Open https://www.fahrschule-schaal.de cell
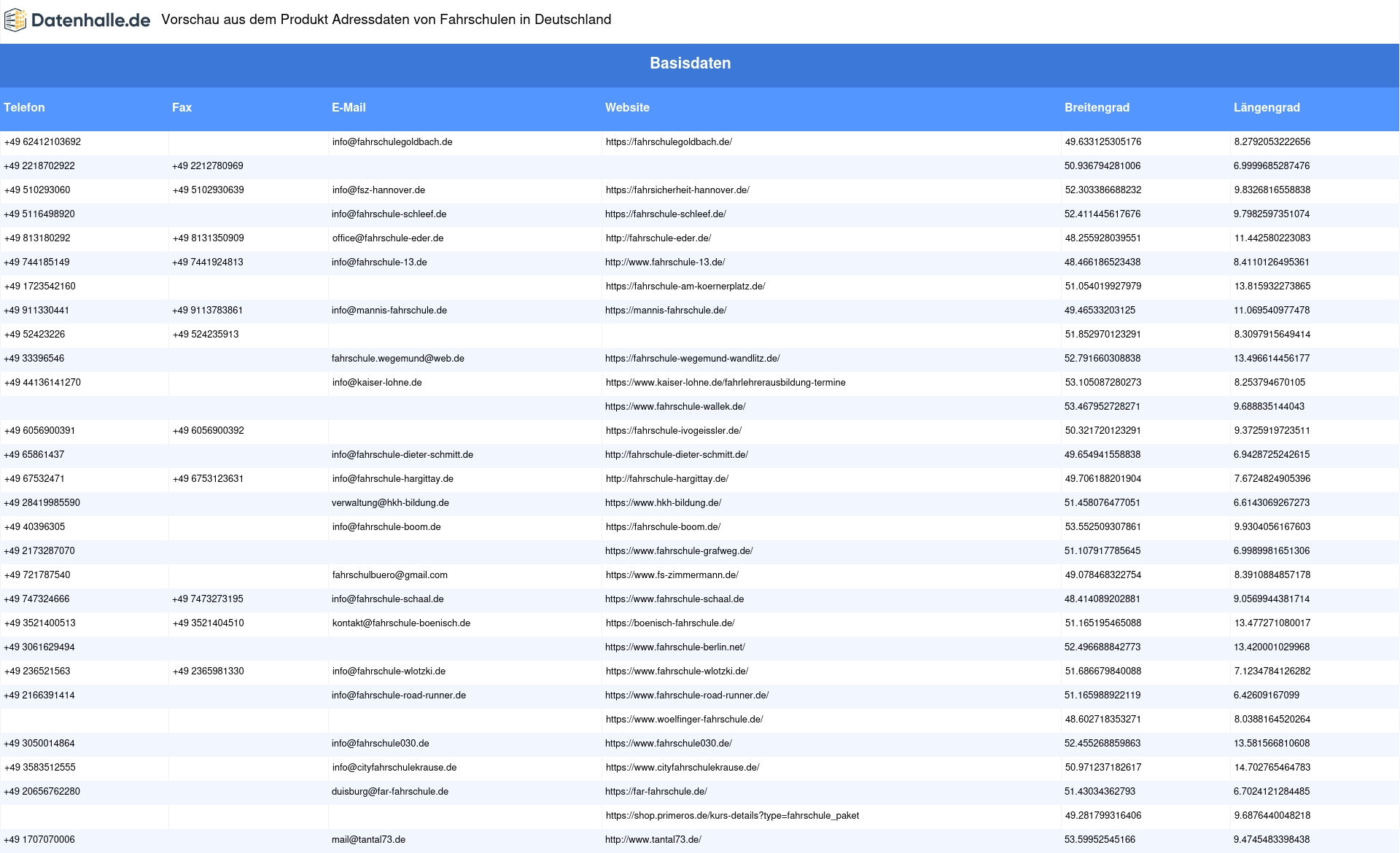 point(674,599)
